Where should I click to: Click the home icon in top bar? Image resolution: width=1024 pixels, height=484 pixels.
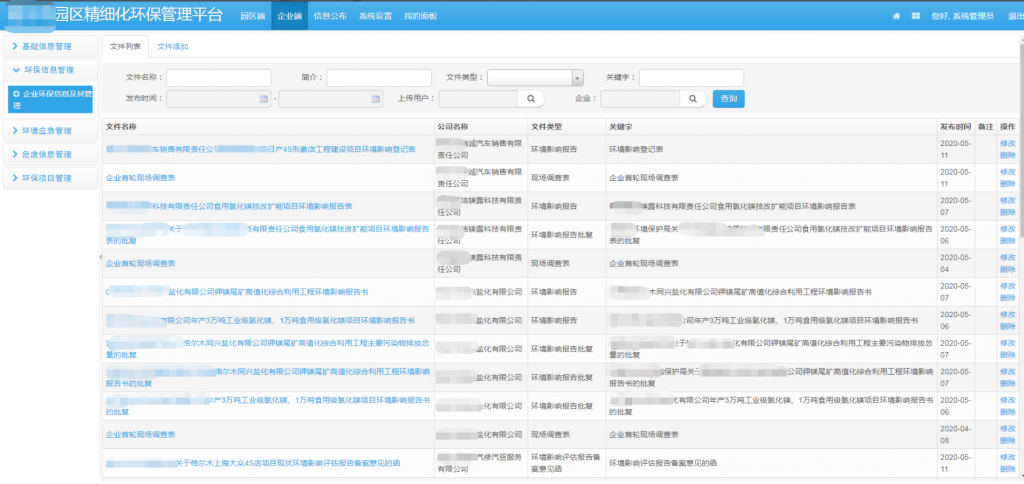coord(896,16)
